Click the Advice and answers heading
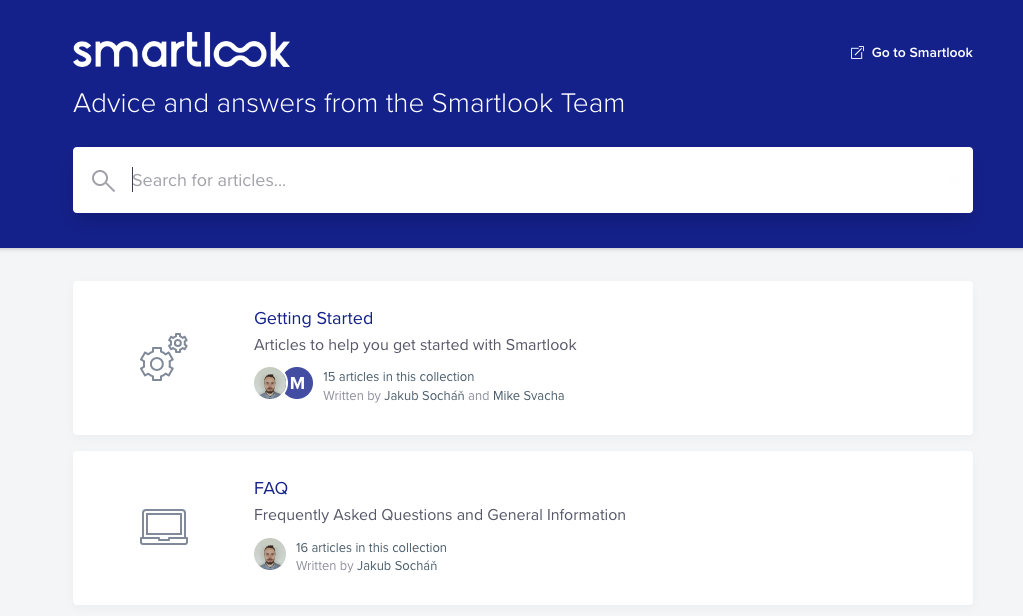1023x616 pixels. tap(348, 103)
